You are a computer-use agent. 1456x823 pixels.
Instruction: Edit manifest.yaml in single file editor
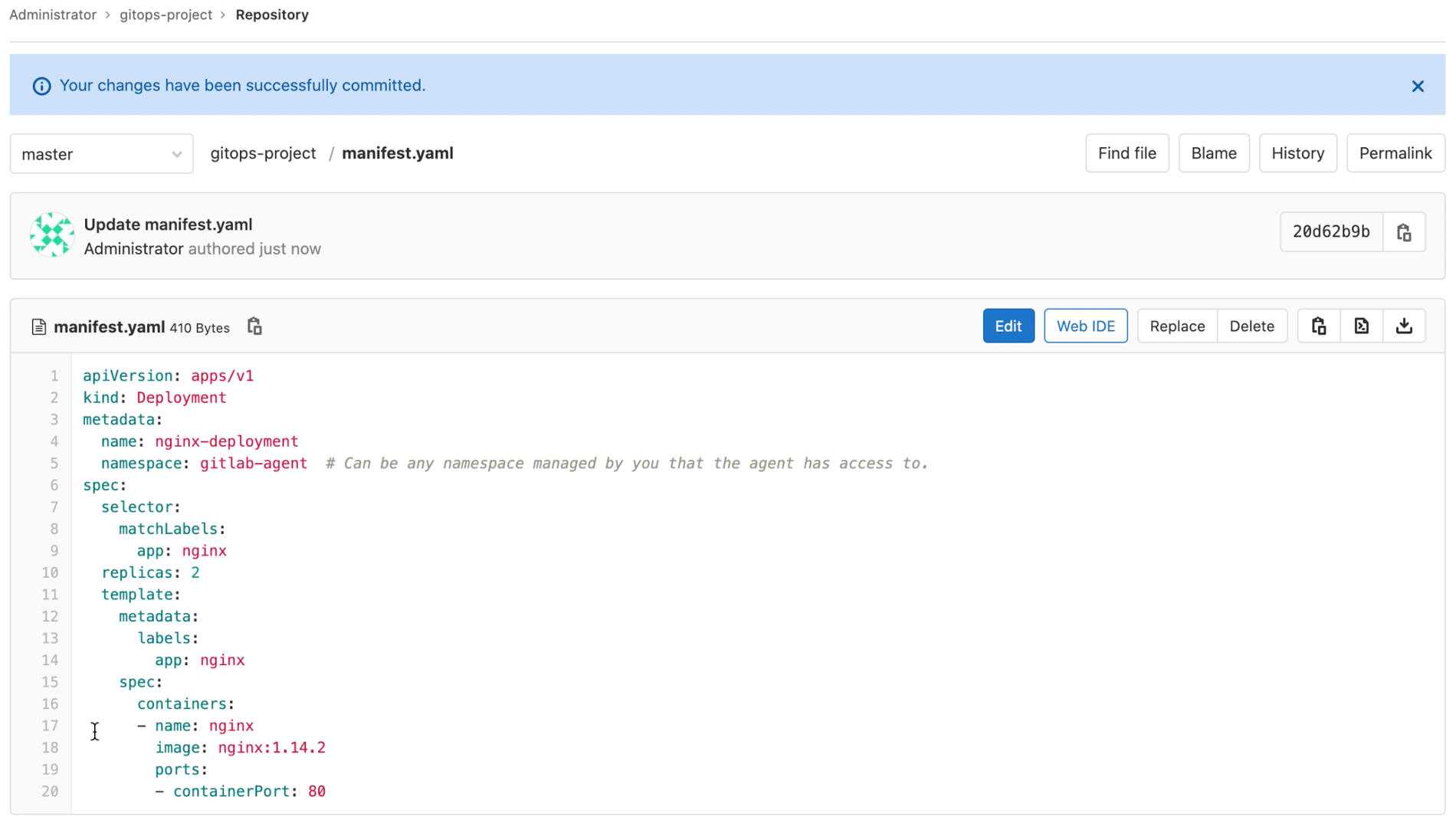(x=1008, y=326)
